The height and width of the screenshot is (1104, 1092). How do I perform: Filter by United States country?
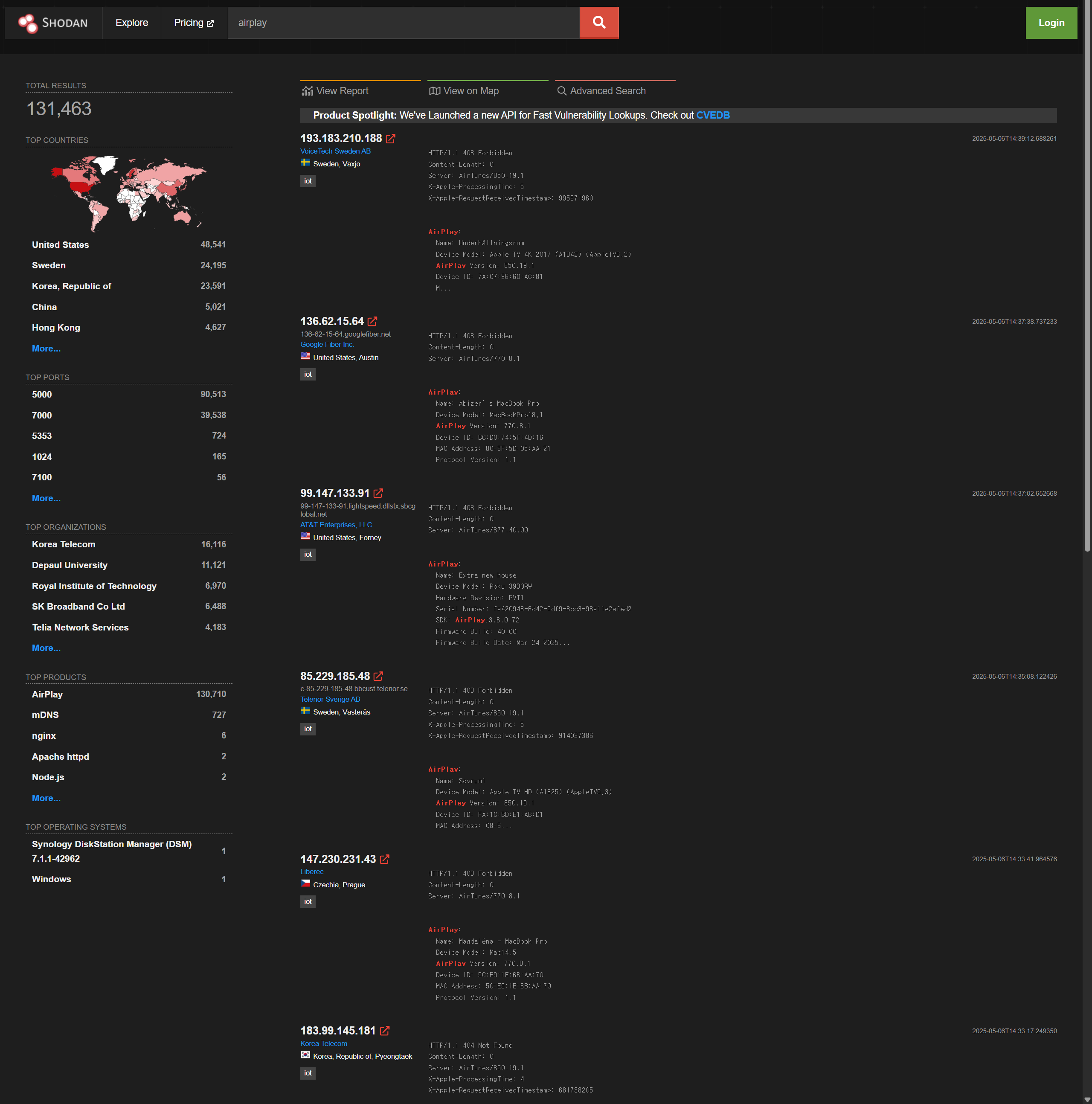tap(128, 244)
